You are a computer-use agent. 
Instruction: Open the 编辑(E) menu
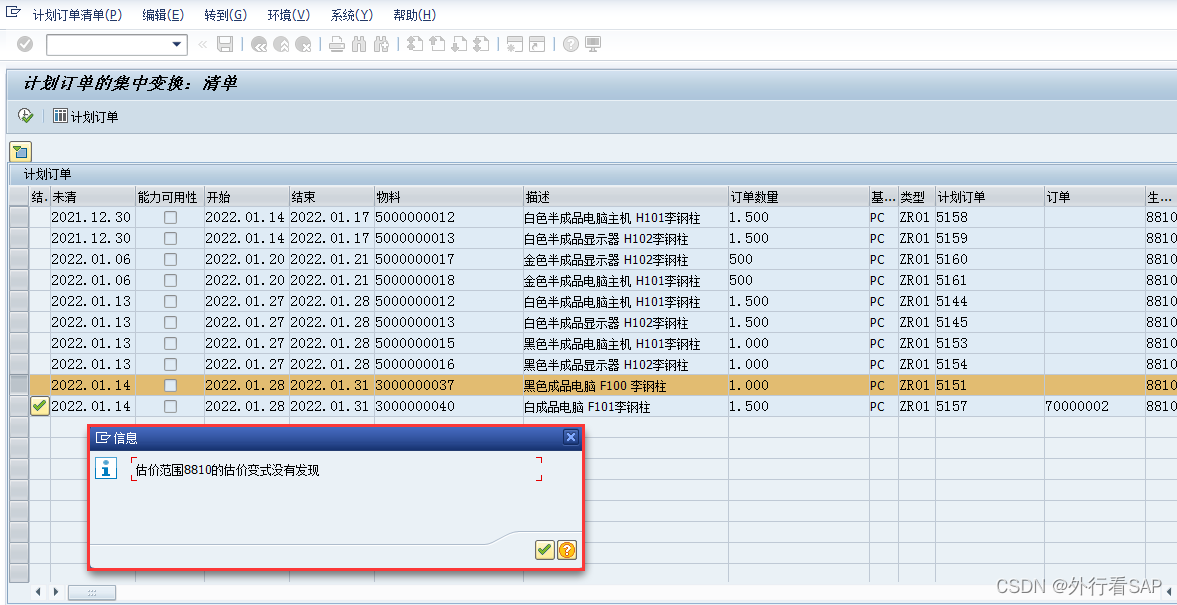coord(163,15)
